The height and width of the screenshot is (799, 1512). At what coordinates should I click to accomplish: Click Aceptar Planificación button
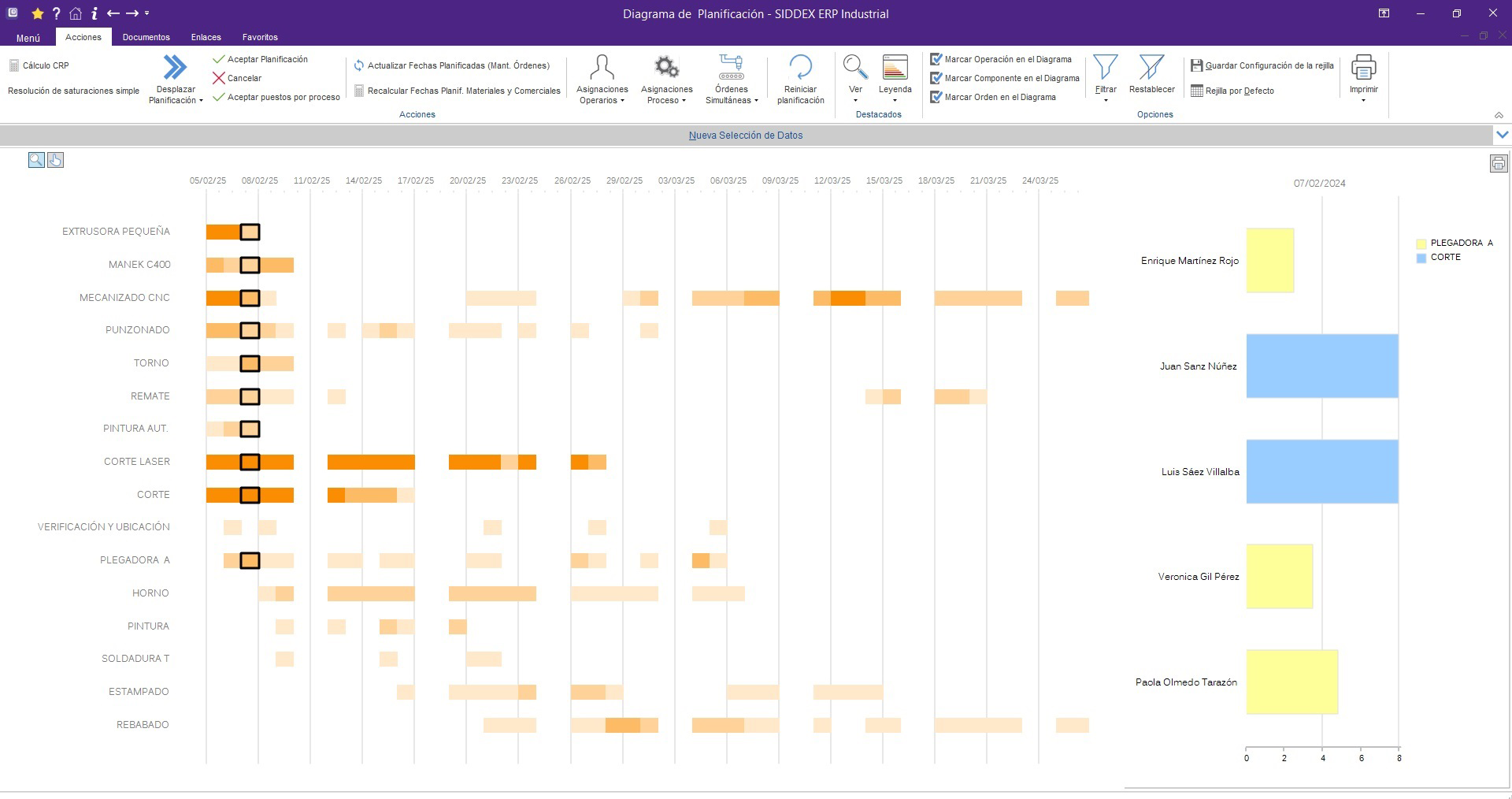click(x=261, y=60)
